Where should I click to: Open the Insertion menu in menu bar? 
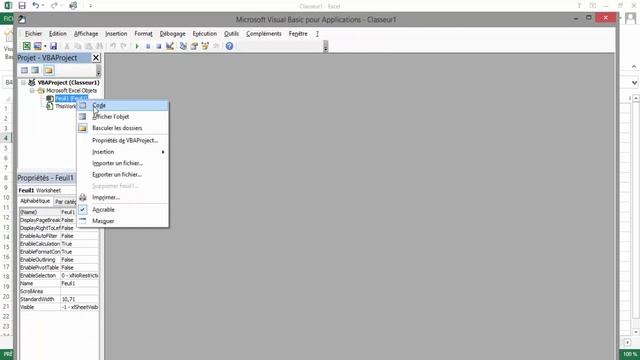point(116,34)
